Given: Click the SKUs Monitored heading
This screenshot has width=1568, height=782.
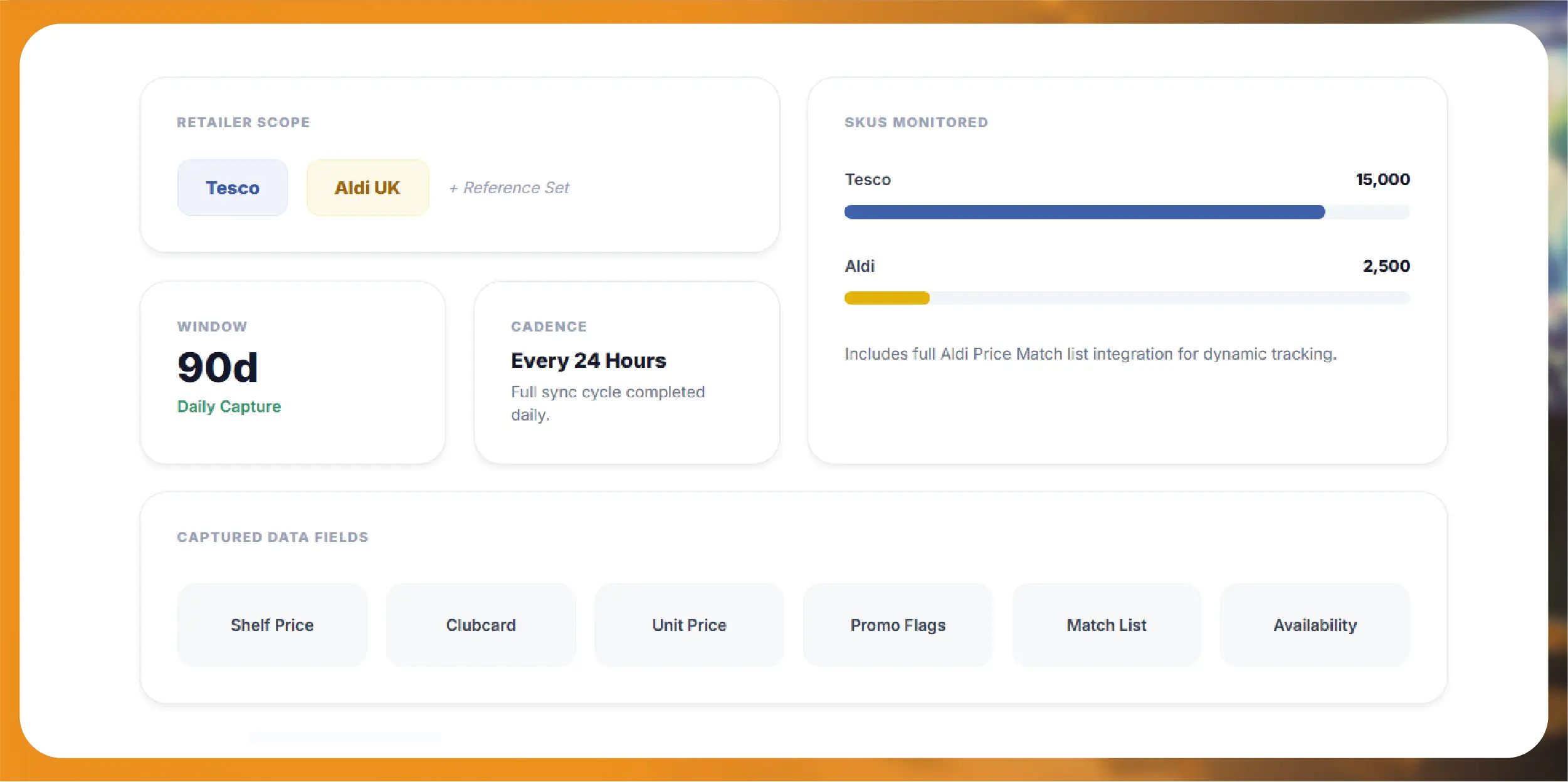Looking at the screenshot, I should coord(916,122).
